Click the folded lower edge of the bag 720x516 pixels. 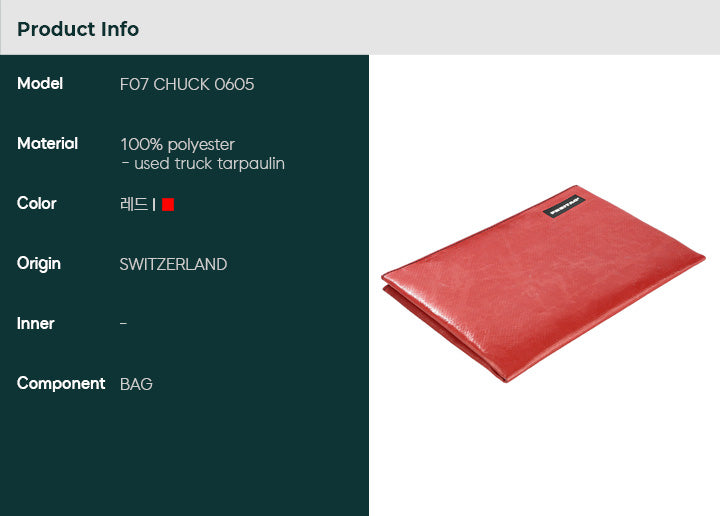(441, 333)
